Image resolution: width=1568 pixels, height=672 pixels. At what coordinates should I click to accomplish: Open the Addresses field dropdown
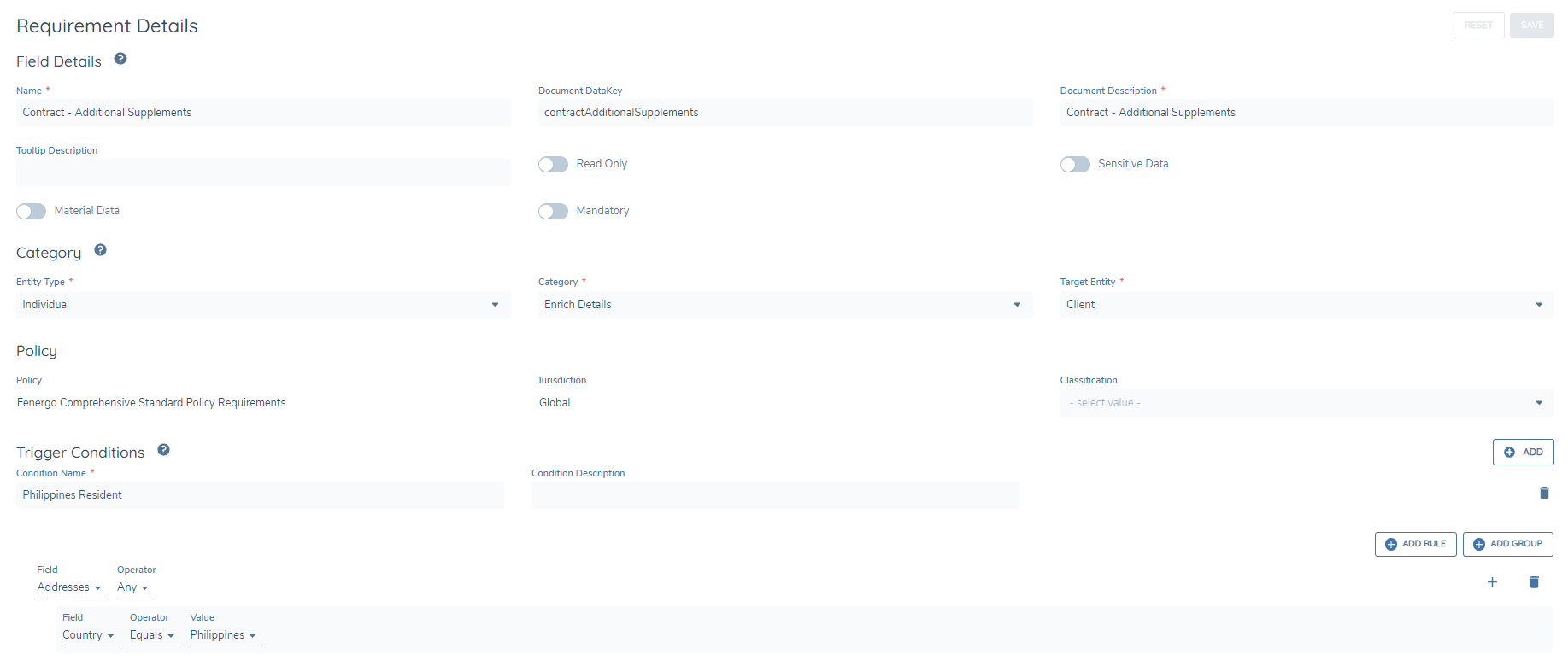(x=70, y=587)
